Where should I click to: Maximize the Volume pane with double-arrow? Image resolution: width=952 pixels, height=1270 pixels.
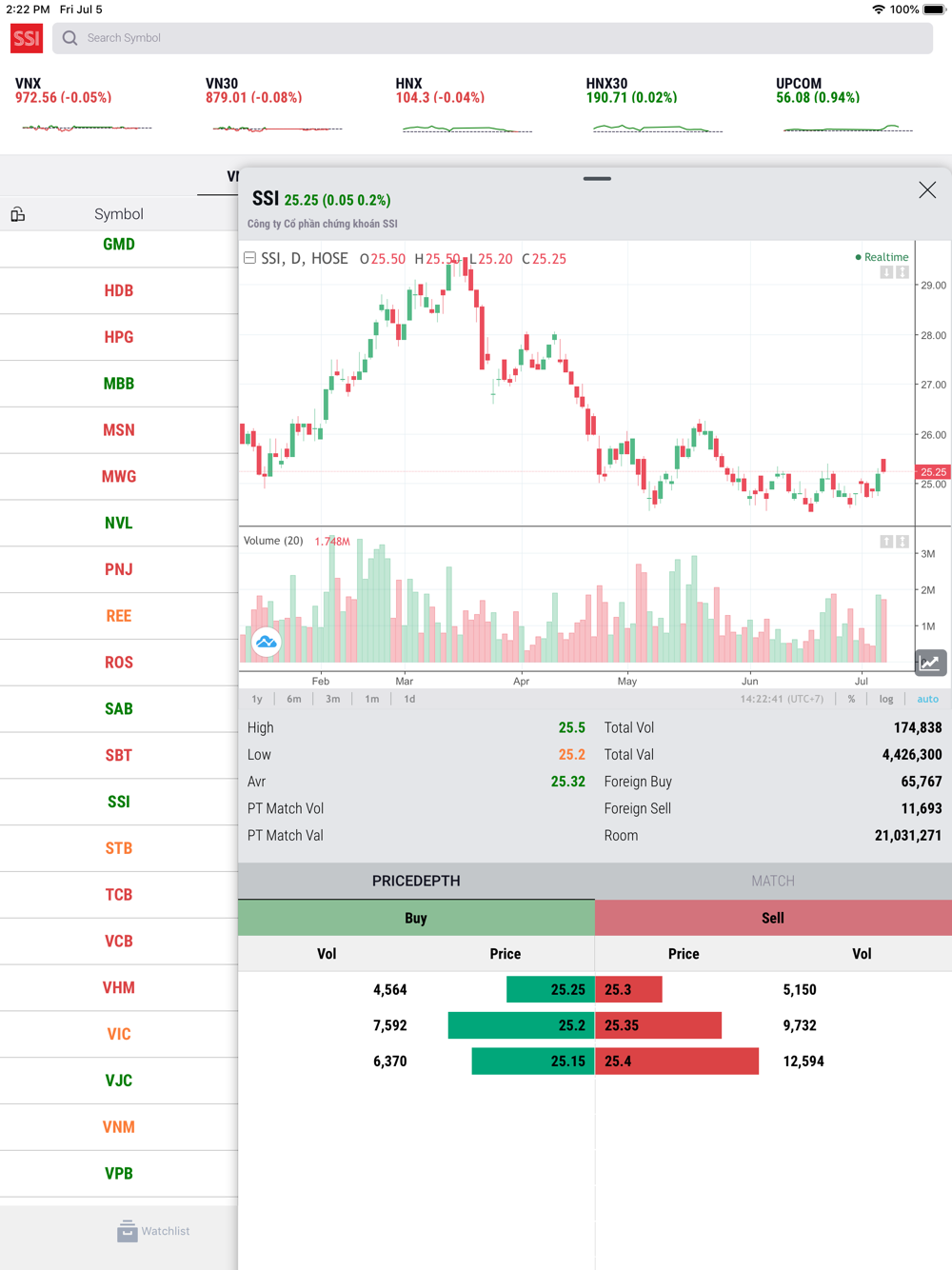tap(902, 542)
